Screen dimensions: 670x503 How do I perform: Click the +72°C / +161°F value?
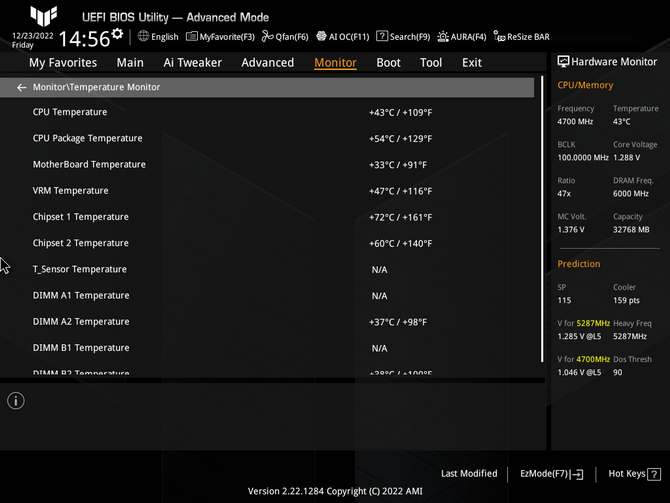[400, 218]
